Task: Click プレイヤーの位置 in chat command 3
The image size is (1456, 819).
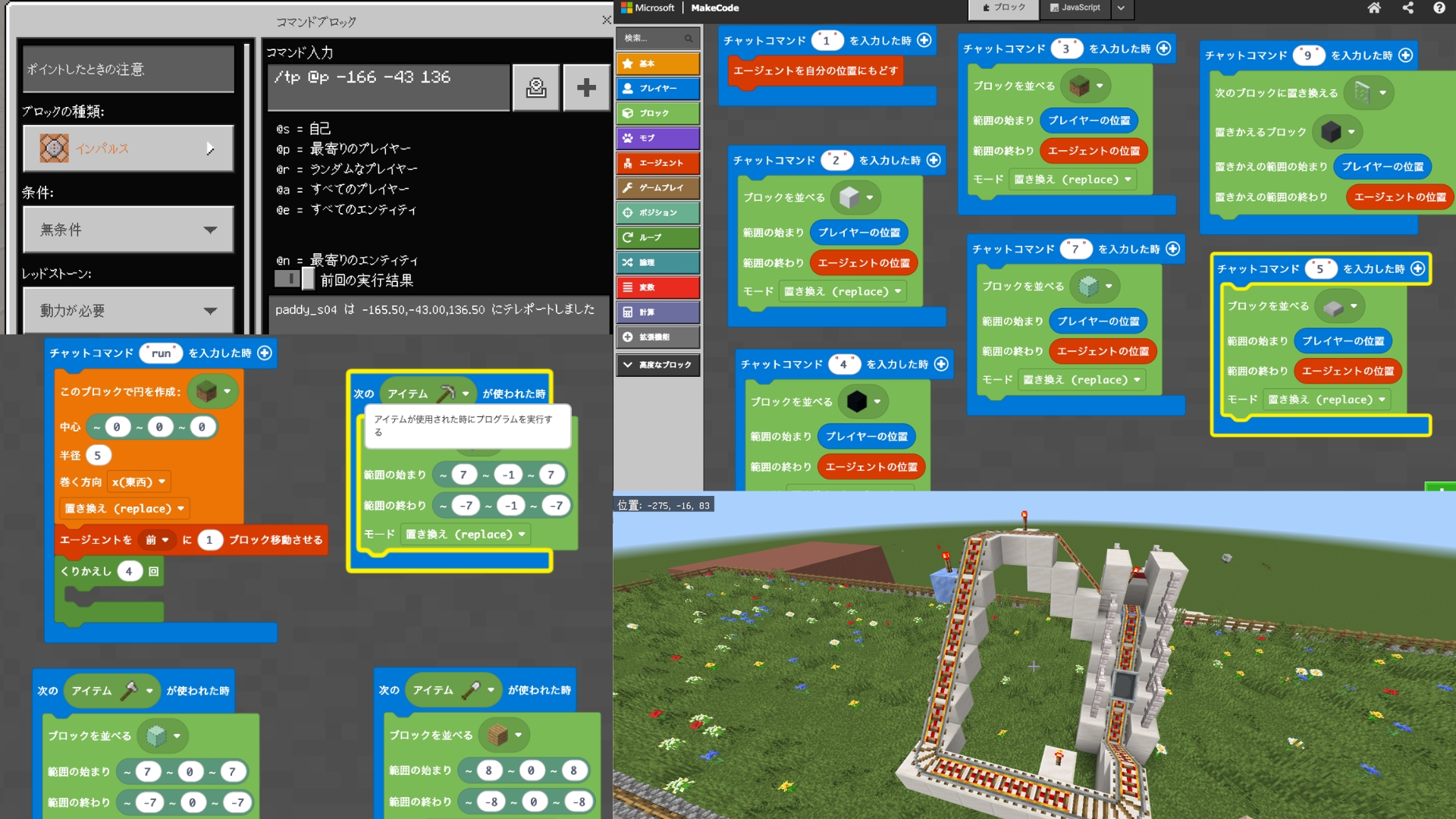Action: pos(1088,121)
